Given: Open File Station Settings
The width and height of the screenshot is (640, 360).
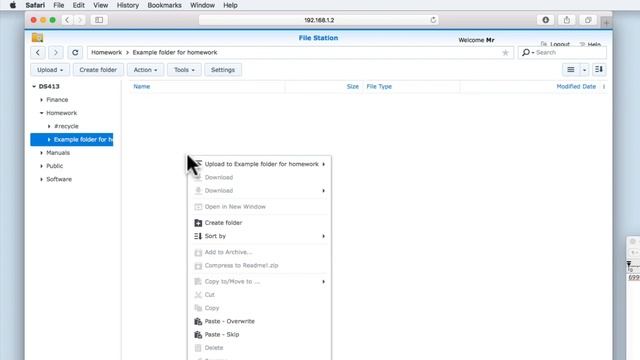Looking at the screenshot, I should click(x=223, y=70).
